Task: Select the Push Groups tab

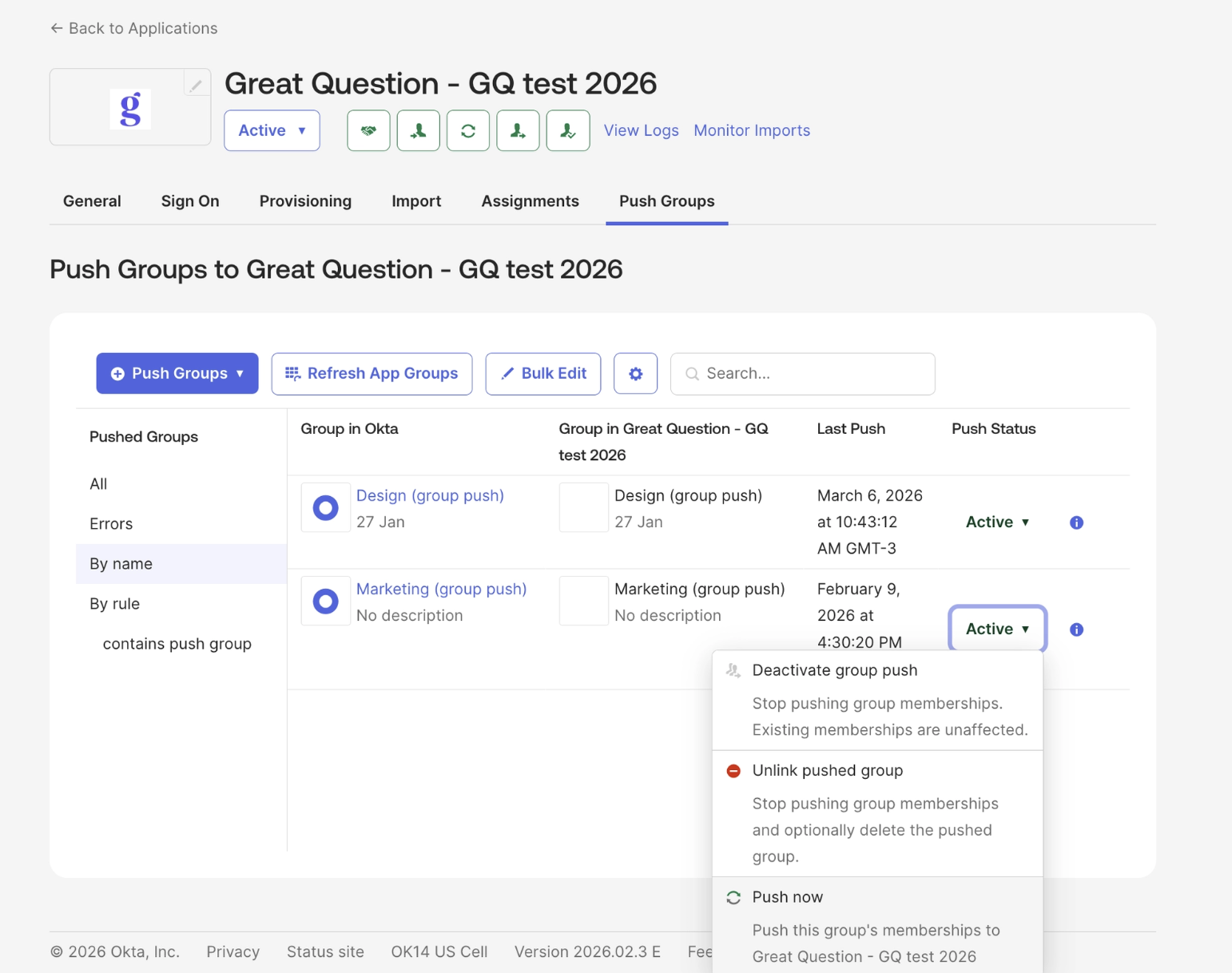Action: click(x=667, y=201)
